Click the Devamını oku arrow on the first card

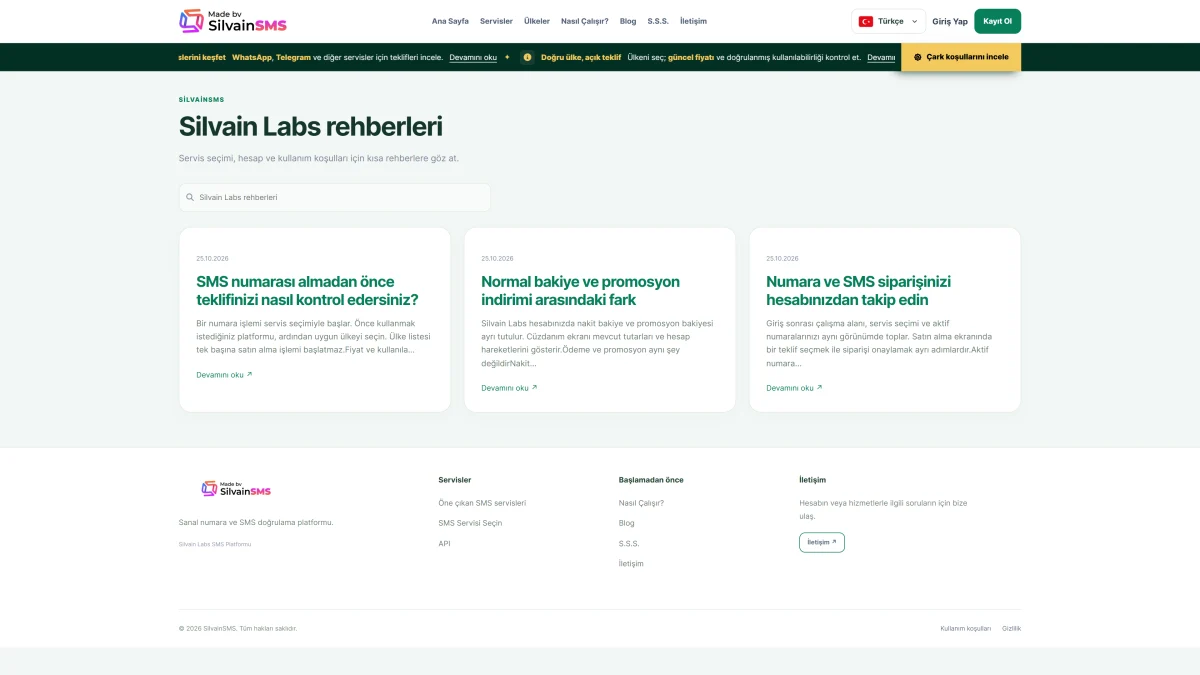(x=249, y=374)
